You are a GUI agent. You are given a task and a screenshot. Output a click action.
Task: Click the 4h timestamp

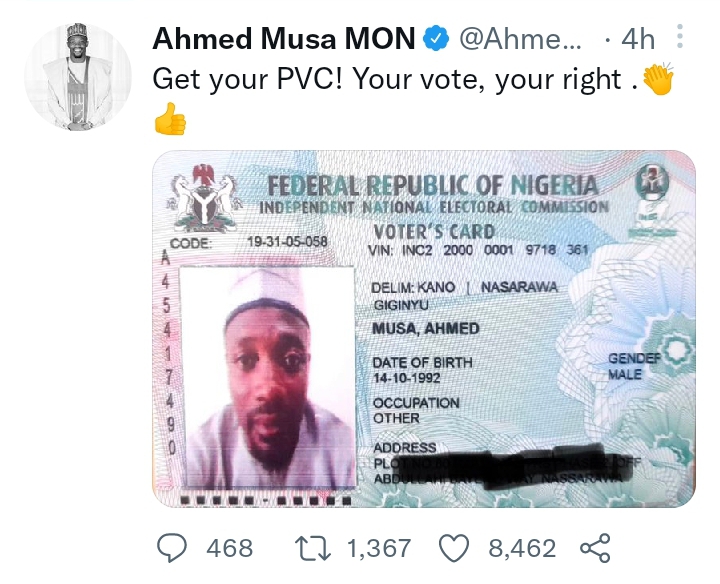coord(638,40)
